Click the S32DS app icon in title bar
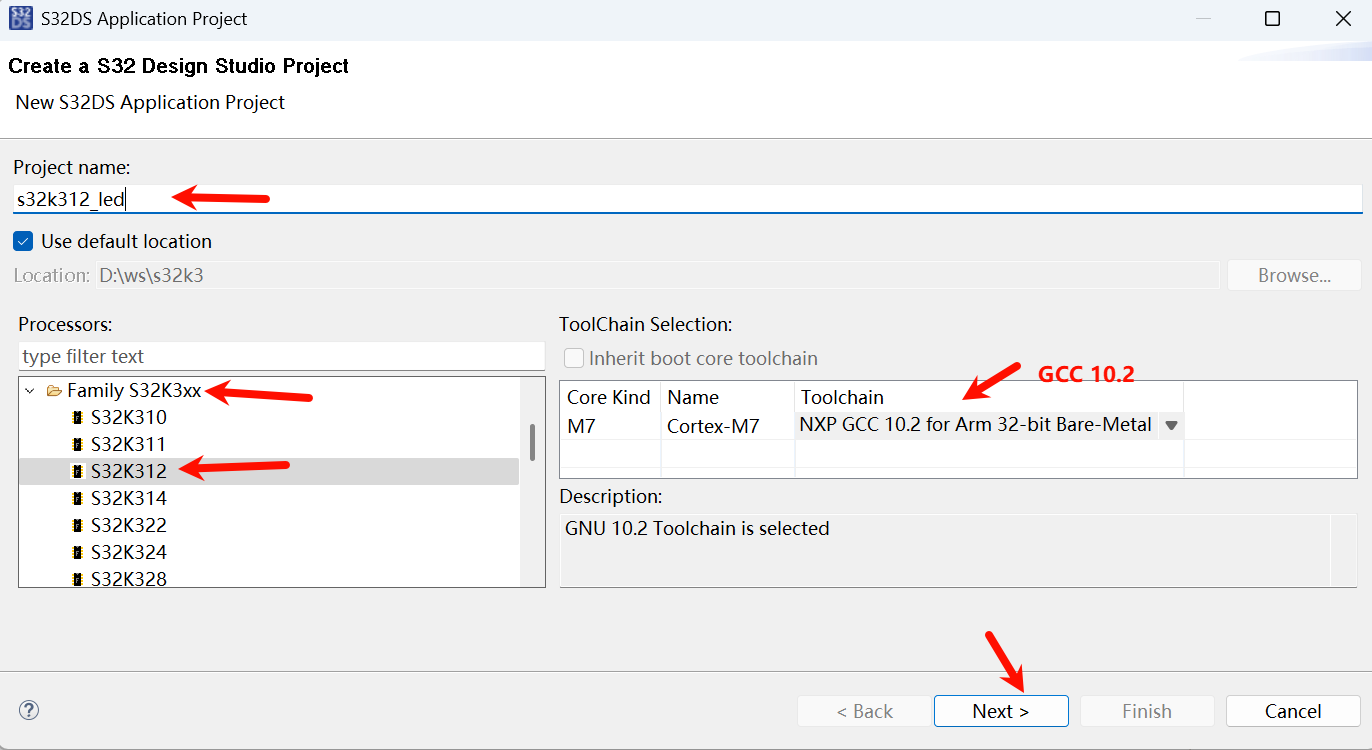Image resolution: width=1372 pixels, height=750 pixels. (20, 19)
